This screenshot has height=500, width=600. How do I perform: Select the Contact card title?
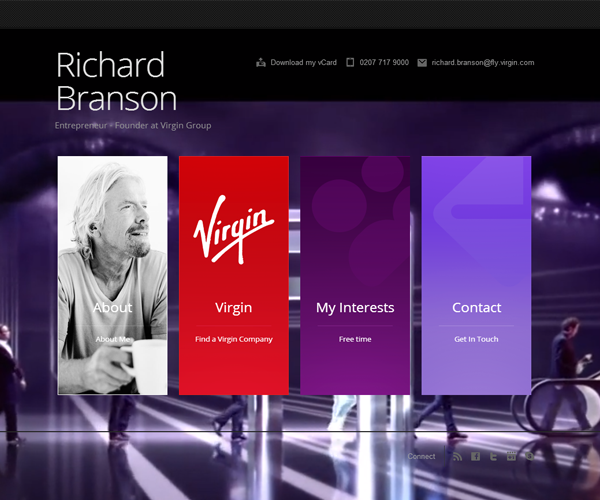pos(476,308)
